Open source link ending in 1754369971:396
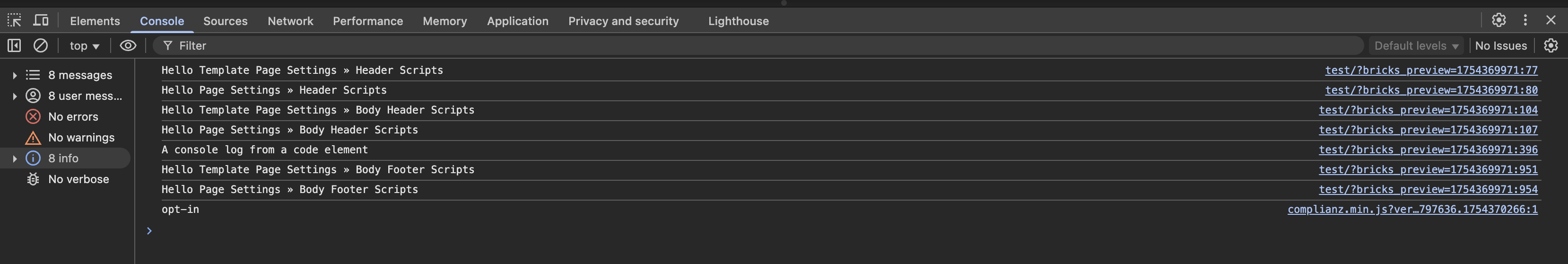 [1428, 150]
